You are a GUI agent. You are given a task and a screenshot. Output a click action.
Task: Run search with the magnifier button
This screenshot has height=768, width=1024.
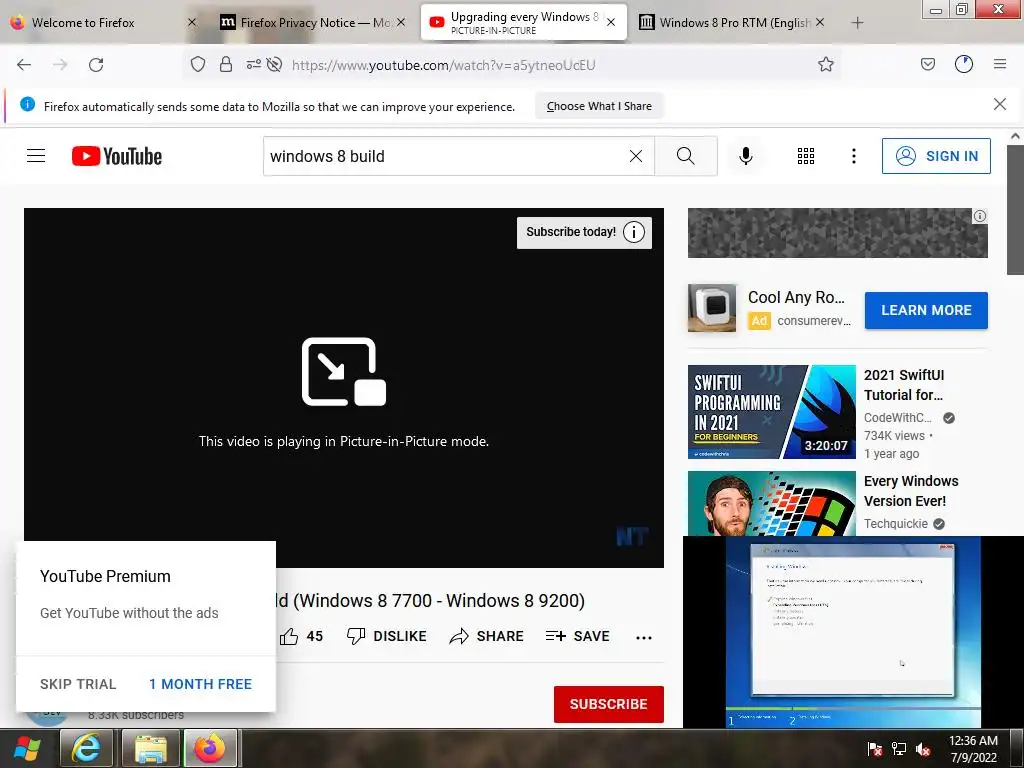(686, 156)
